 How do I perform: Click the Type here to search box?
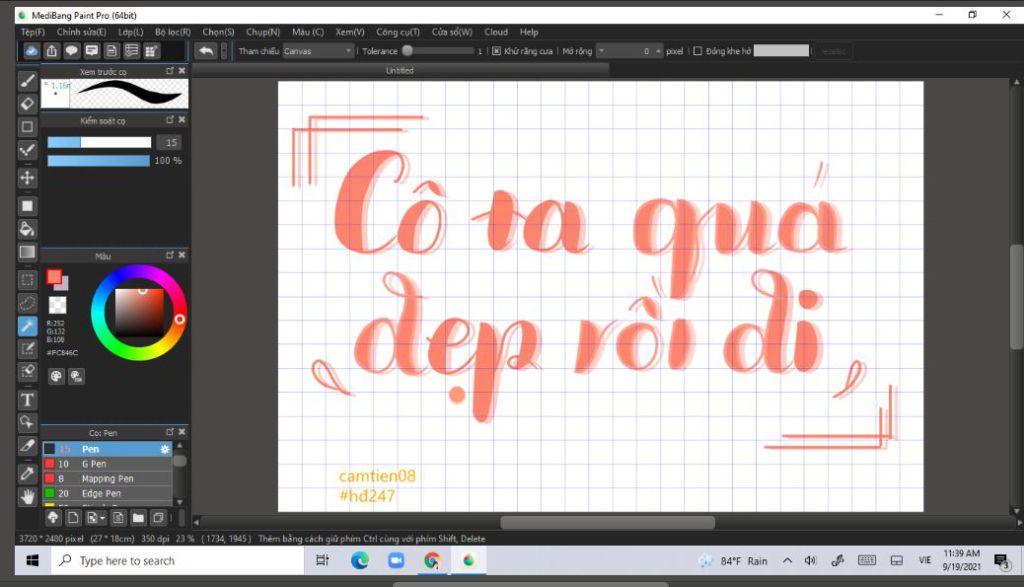pyautogui.click(x=178, y=560)
